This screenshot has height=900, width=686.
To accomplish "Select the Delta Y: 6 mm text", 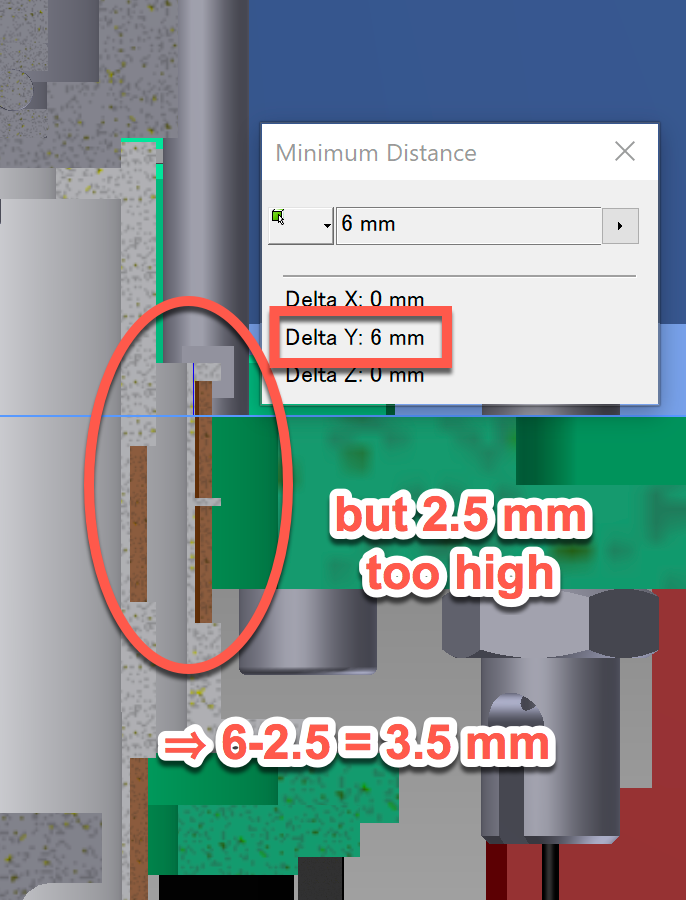I will point(355,338).
